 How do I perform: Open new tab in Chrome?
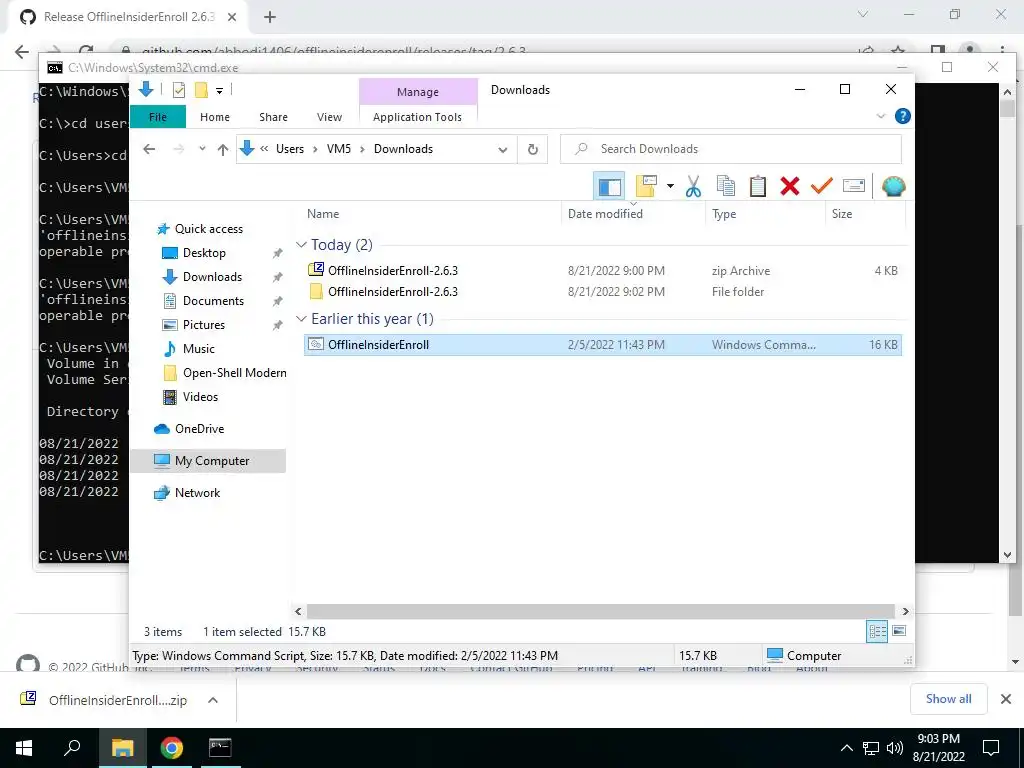point(270,17)
